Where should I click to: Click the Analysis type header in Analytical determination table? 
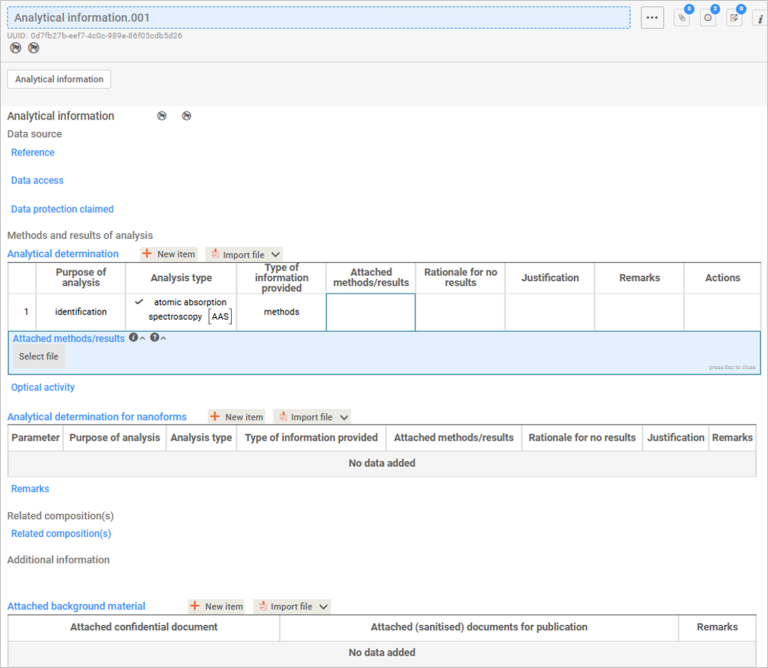coord(181,278)
